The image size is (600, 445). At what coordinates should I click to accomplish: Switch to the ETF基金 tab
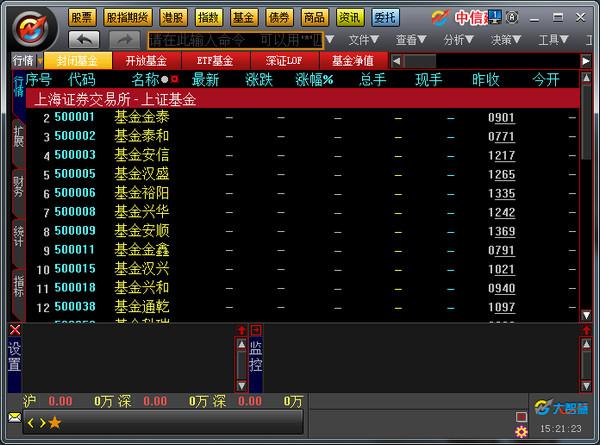click(215, 60)
